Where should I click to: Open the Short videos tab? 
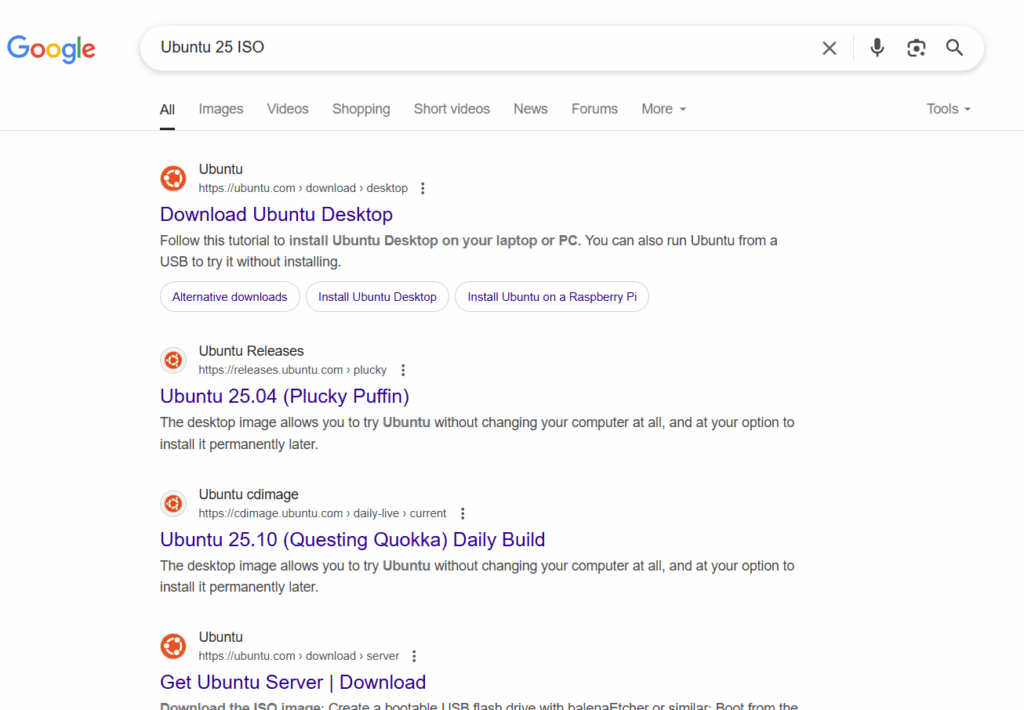(452, 109)
